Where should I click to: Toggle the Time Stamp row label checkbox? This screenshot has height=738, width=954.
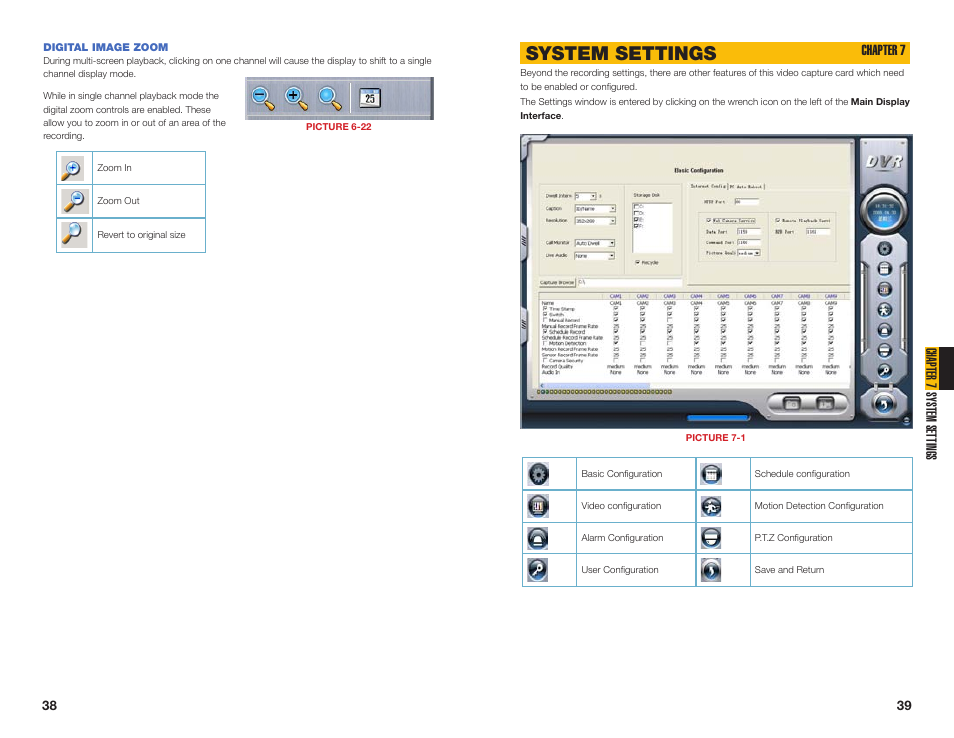545,309
